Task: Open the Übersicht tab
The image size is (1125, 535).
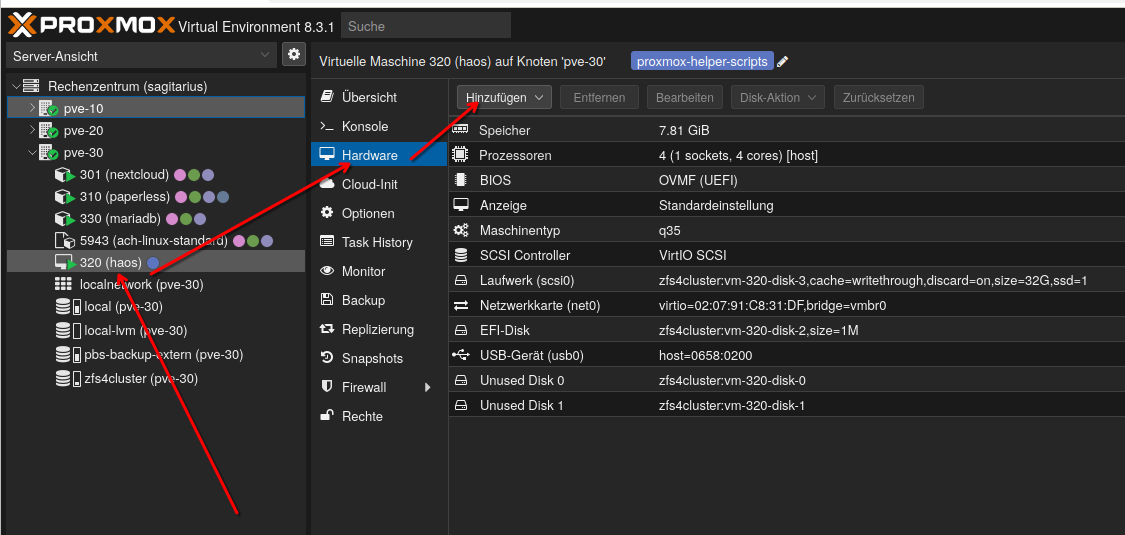Action: click(x=379, y=97)
